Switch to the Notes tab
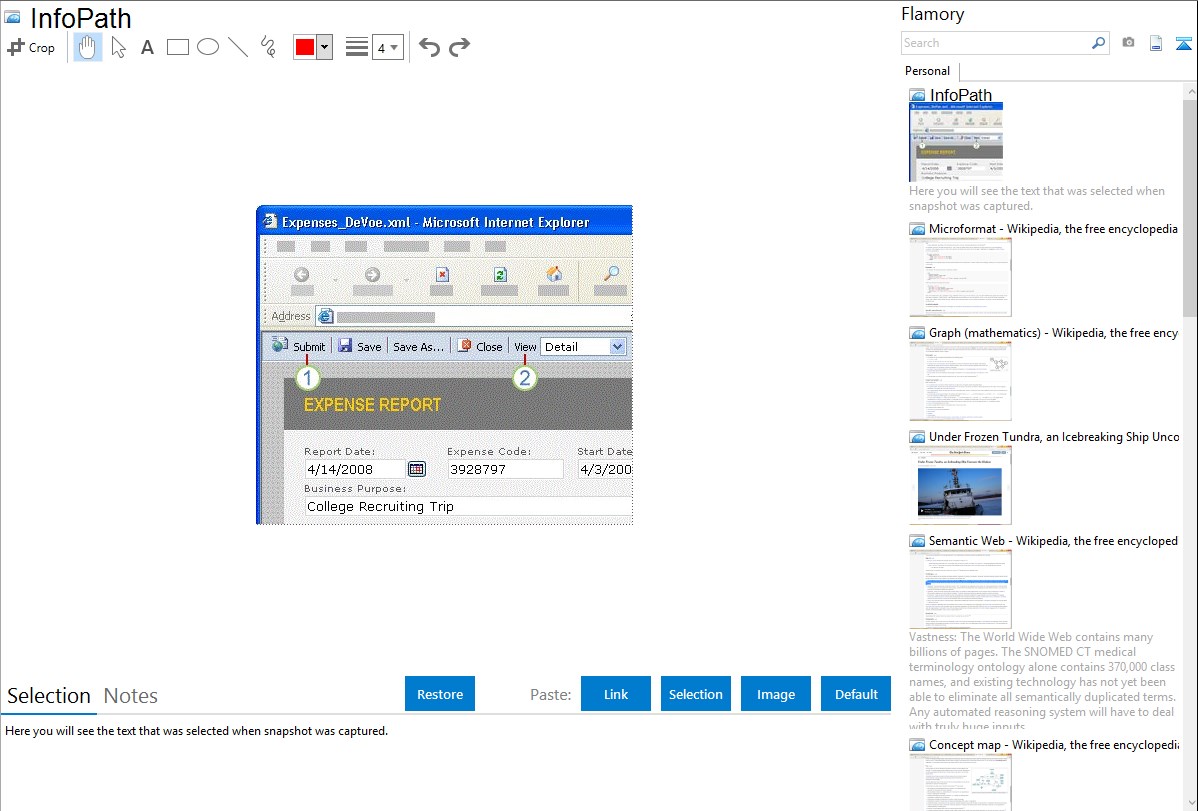 pyautogui.click(x=131, y=696)
